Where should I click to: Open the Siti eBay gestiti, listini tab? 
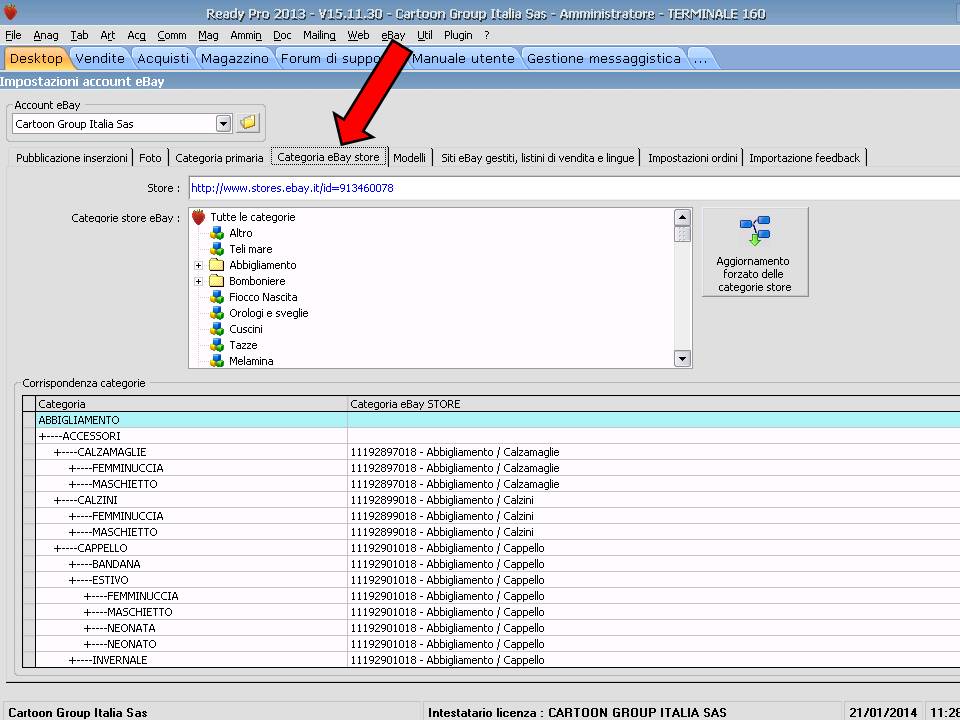(538, 158)
